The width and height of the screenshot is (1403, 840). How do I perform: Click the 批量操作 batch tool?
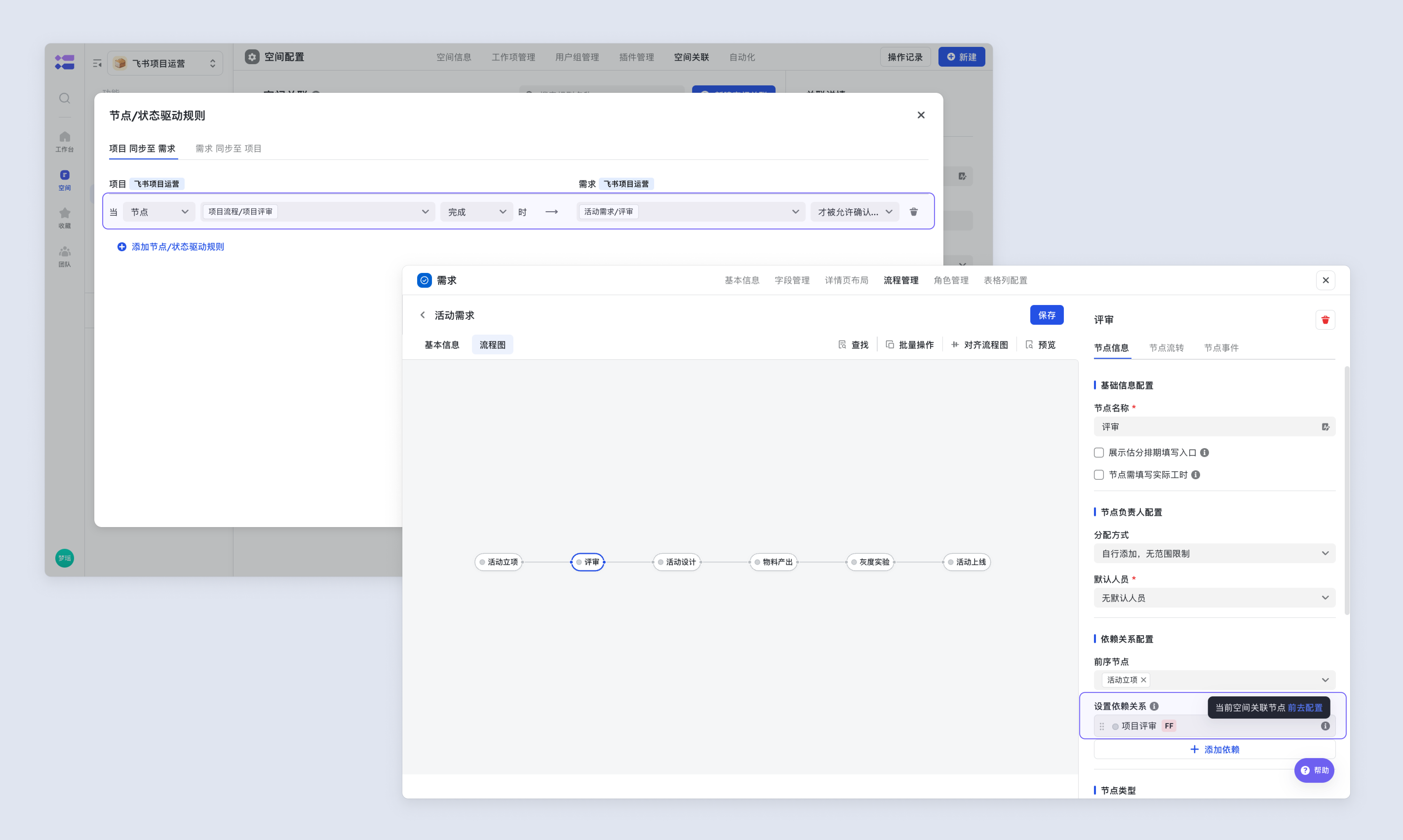click(909, 345)
